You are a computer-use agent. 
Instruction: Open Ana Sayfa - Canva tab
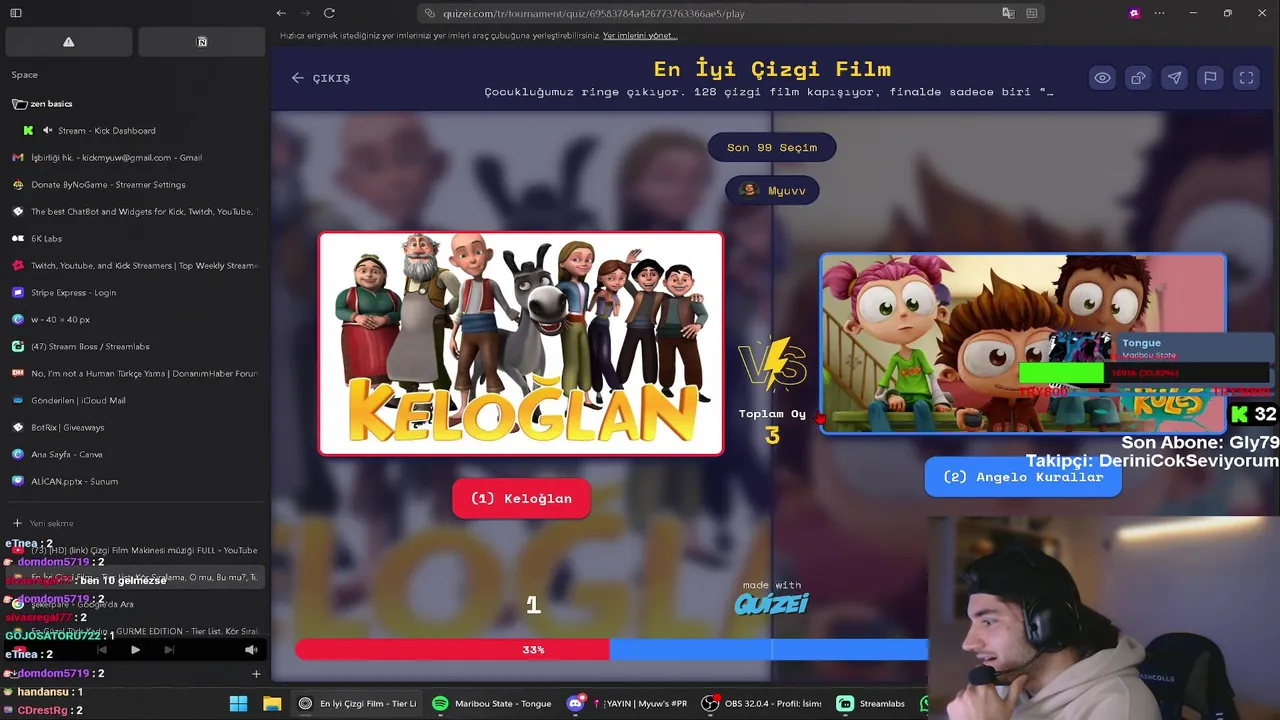tap(134, 455)
